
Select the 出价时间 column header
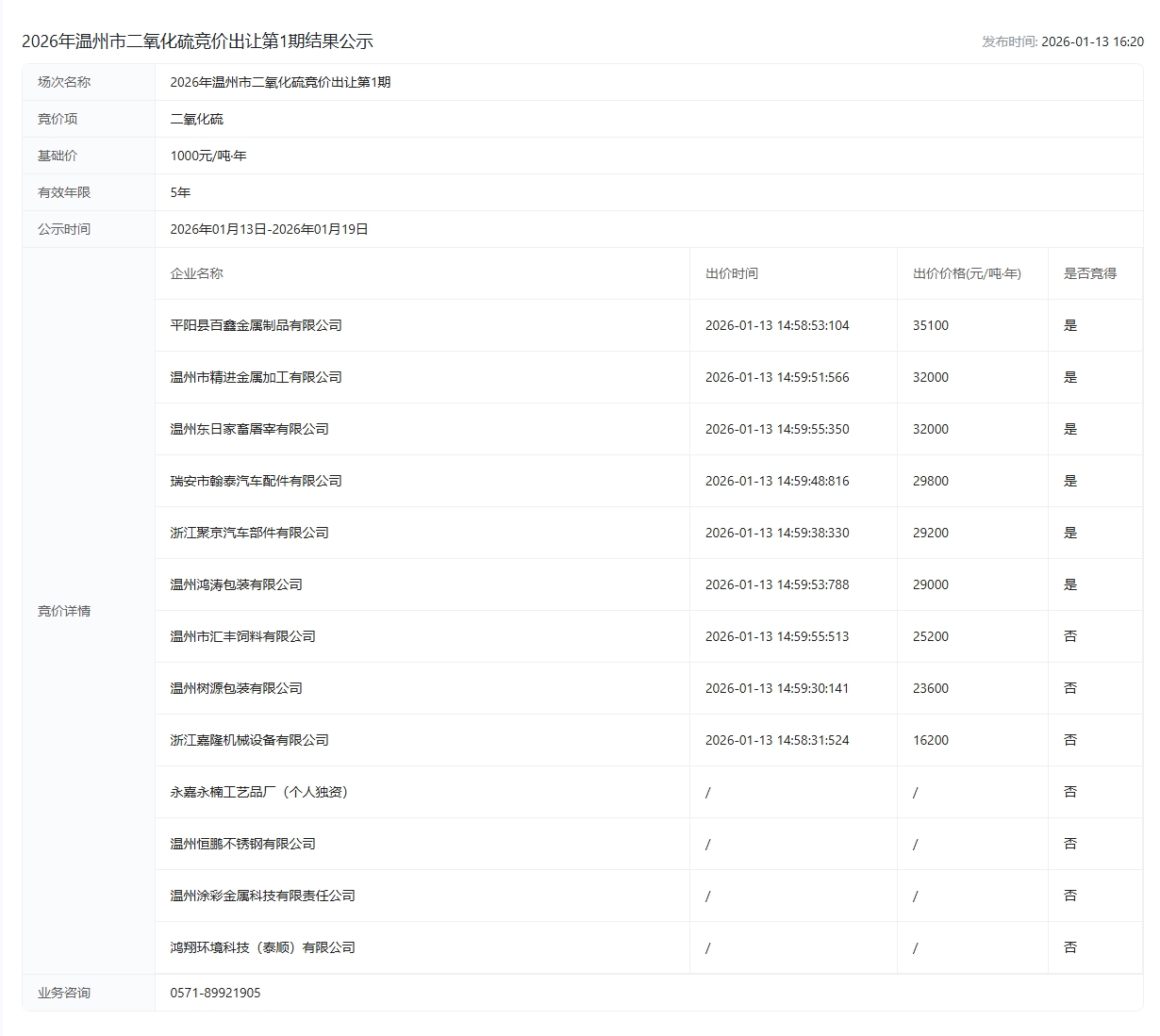[x=731, y=273]
